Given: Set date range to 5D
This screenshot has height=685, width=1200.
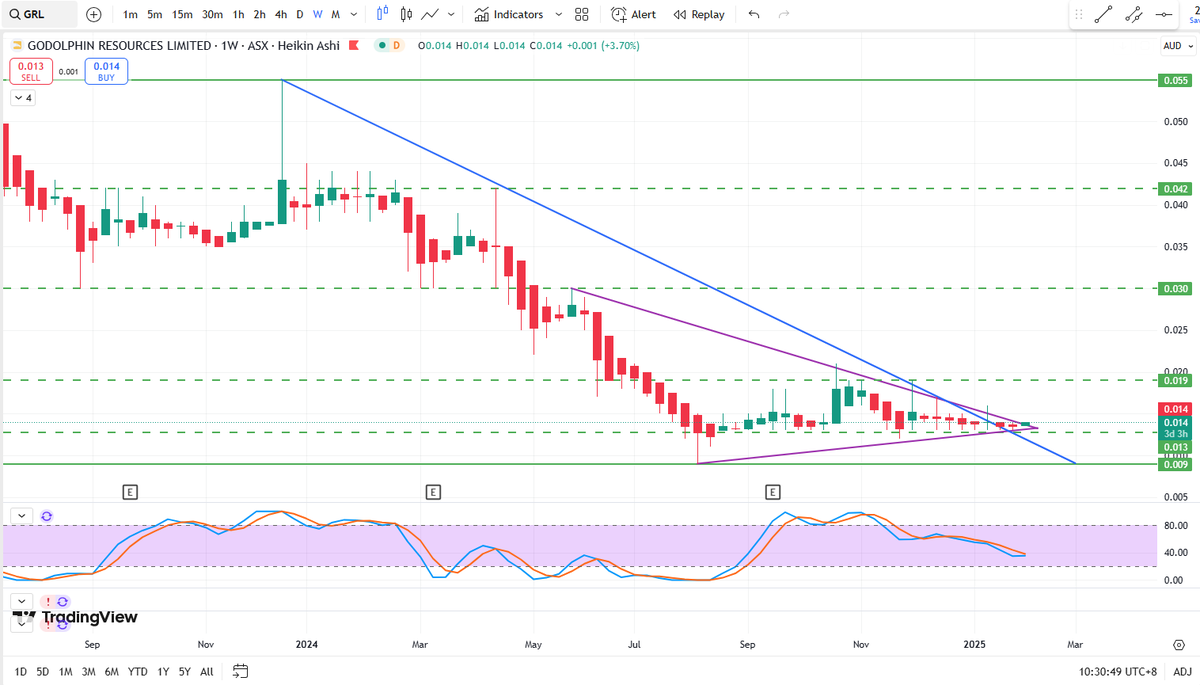Looking at the screenshot, I should click(x=43, y=671).
